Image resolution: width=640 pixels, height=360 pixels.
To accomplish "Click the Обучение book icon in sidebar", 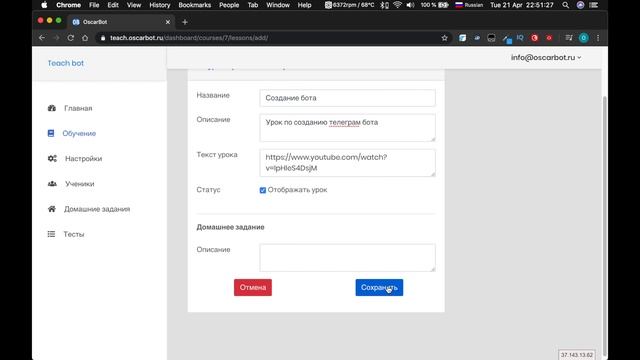I will (x=51, y=133).
